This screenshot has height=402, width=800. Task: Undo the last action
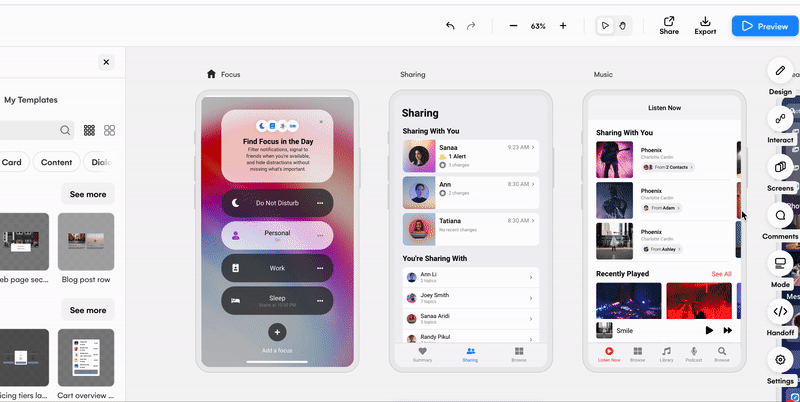coord(450,26)
